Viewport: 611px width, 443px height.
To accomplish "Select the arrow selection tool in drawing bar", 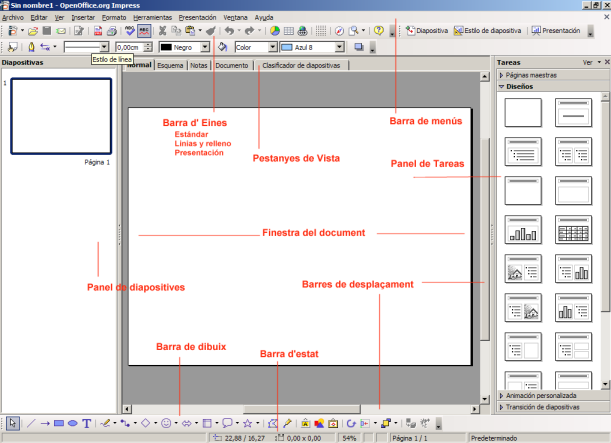I will coord(12,423).
